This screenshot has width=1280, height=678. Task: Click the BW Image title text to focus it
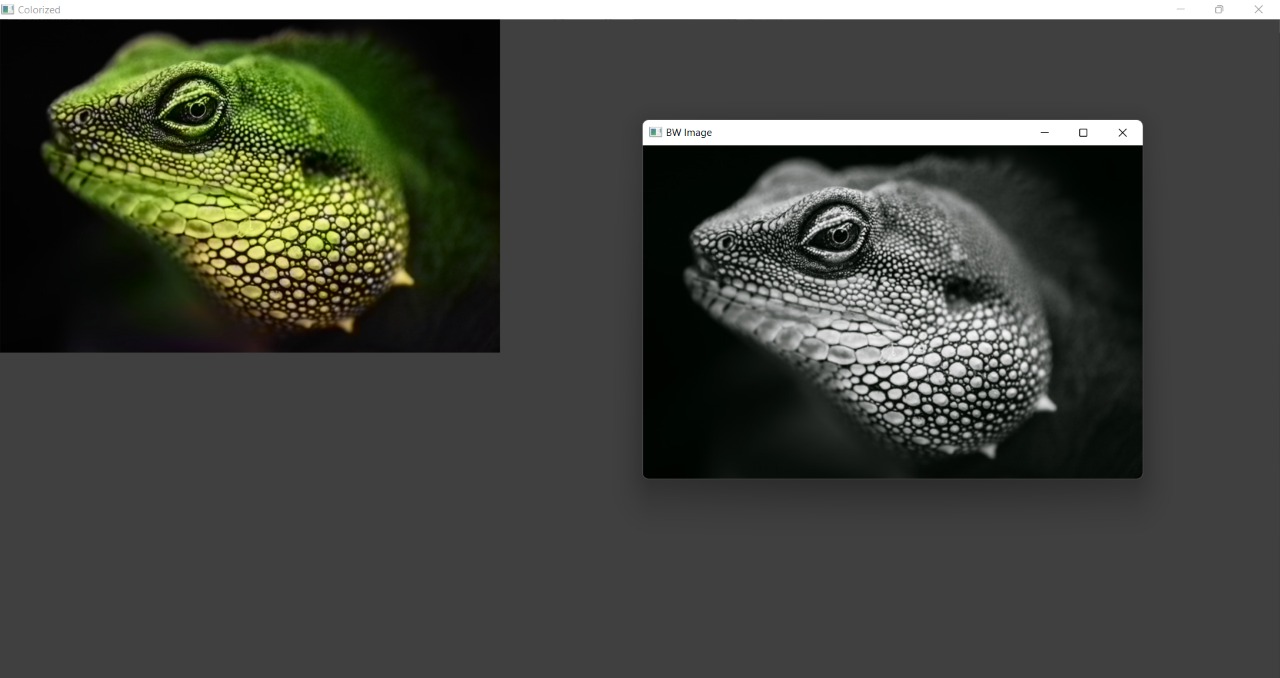(x=690, y=132)
